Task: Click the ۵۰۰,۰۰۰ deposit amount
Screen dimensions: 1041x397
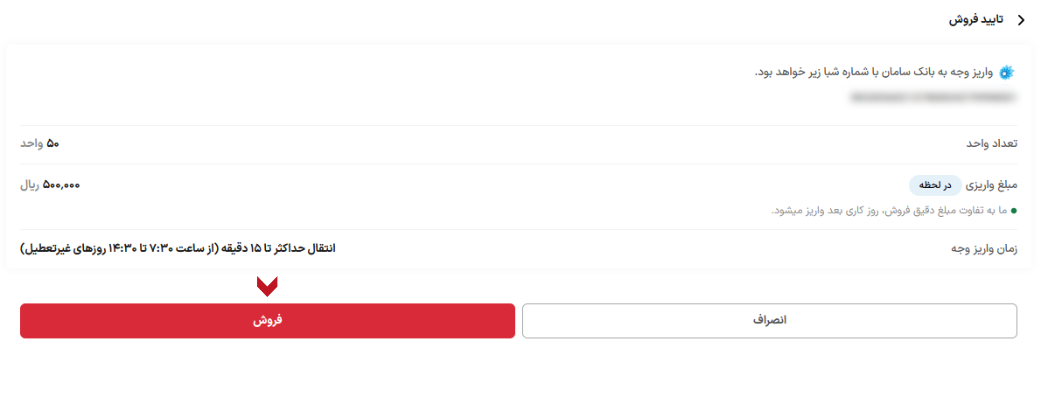Action: 61,185
